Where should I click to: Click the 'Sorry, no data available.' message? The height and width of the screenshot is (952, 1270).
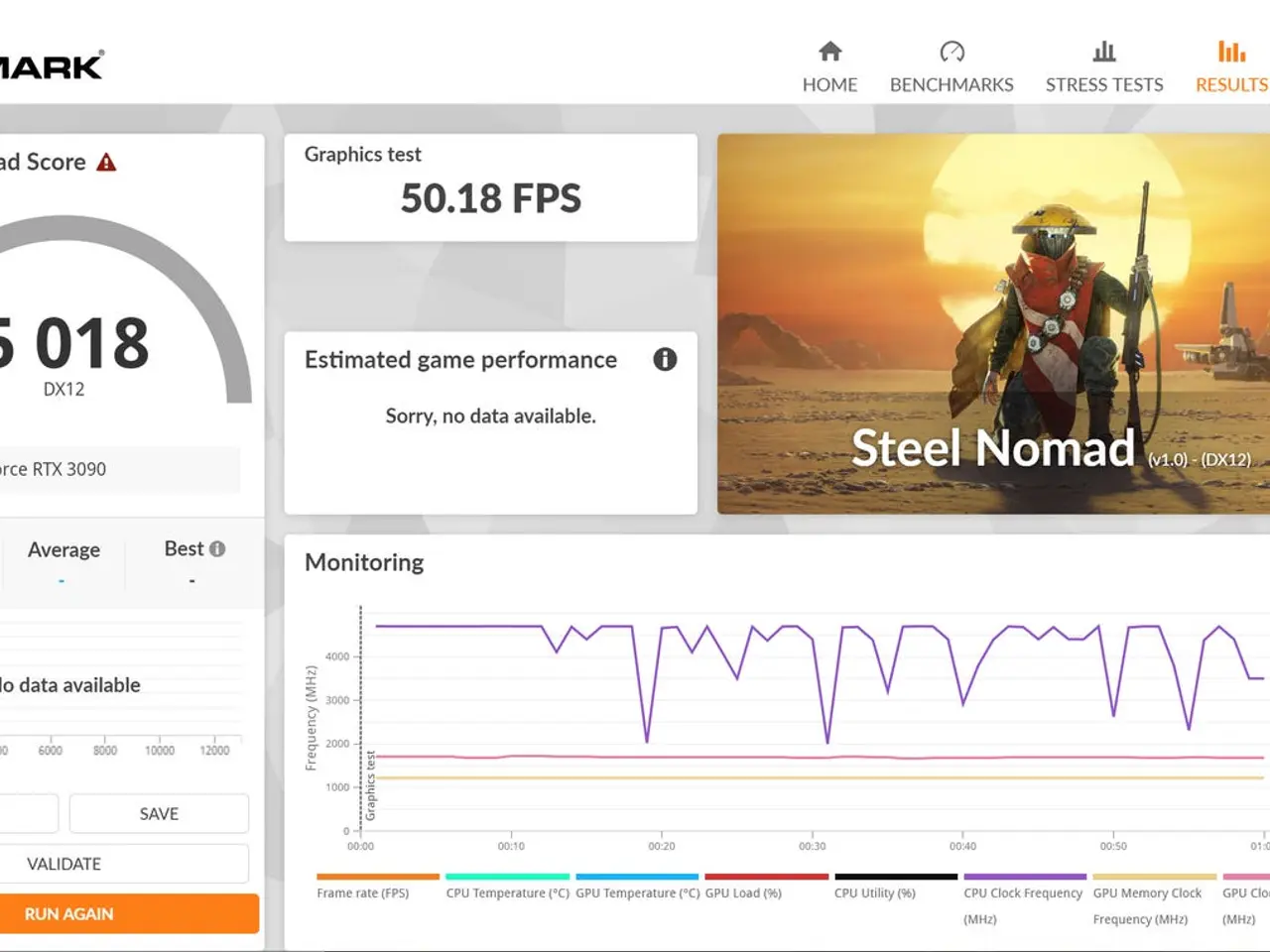491,416
